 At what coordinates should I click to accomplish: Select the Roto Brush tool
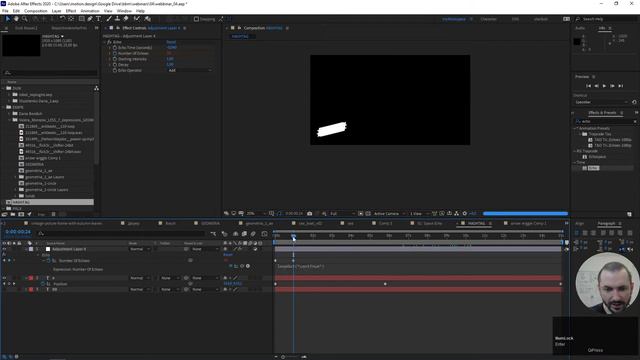[x=137, y=19]
